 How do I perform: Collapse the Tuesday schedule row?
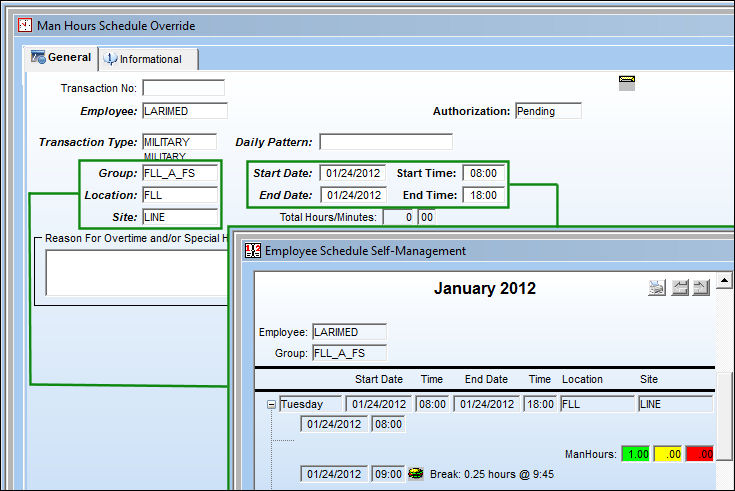tap(271, 404)
